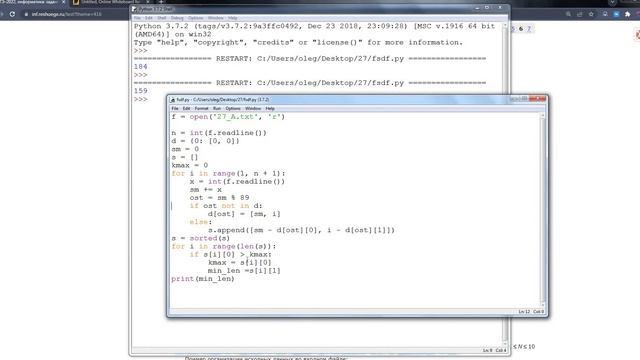Click the zoom magnifier icon in address bar
Screen dimensions: 640x360
[x=568, y=14]
